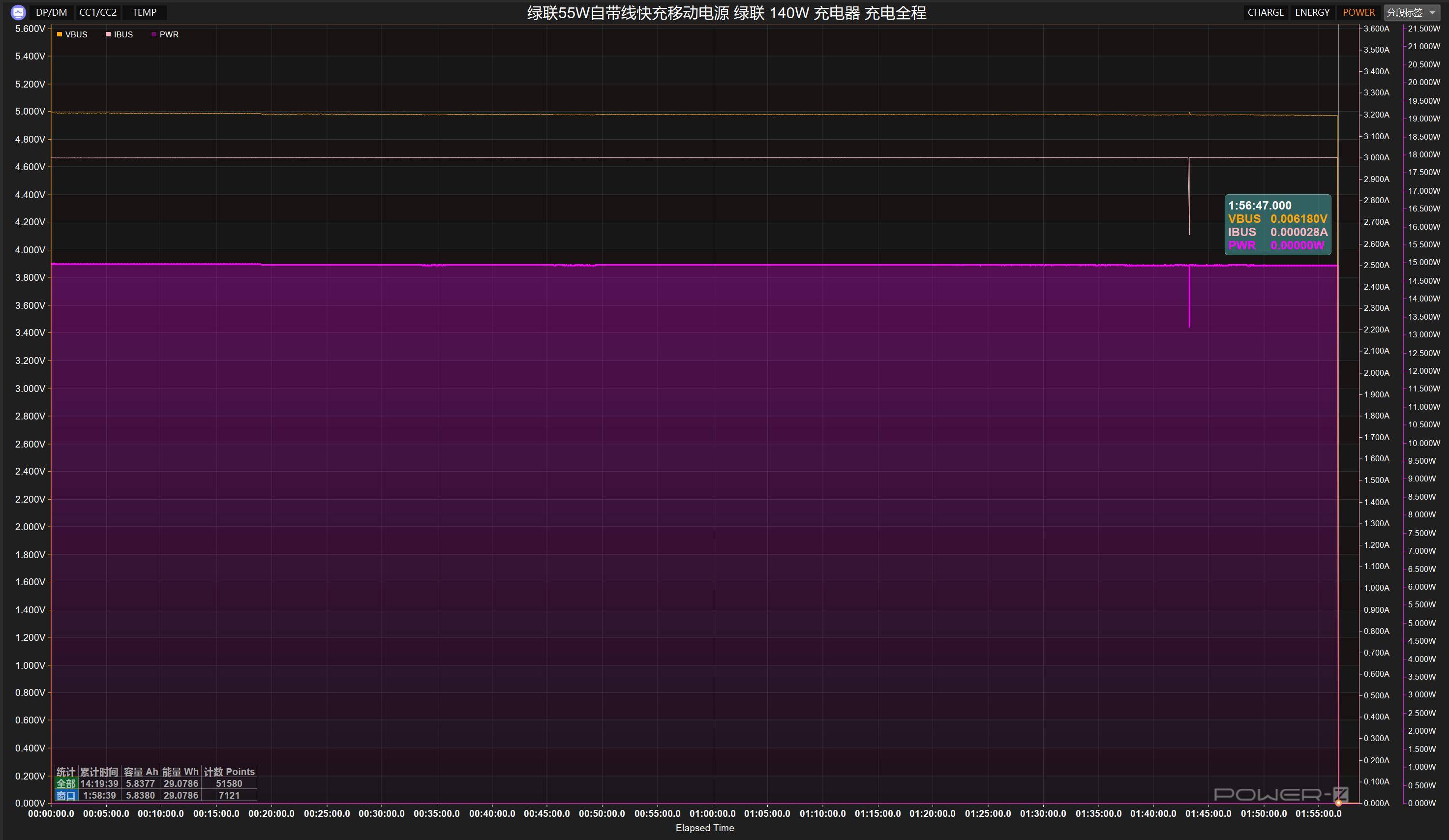Image resolution: width=1449 pixels, height=840 pixels.
Task: Select the blue 窗口 statistics row
Action: point(66,795)
